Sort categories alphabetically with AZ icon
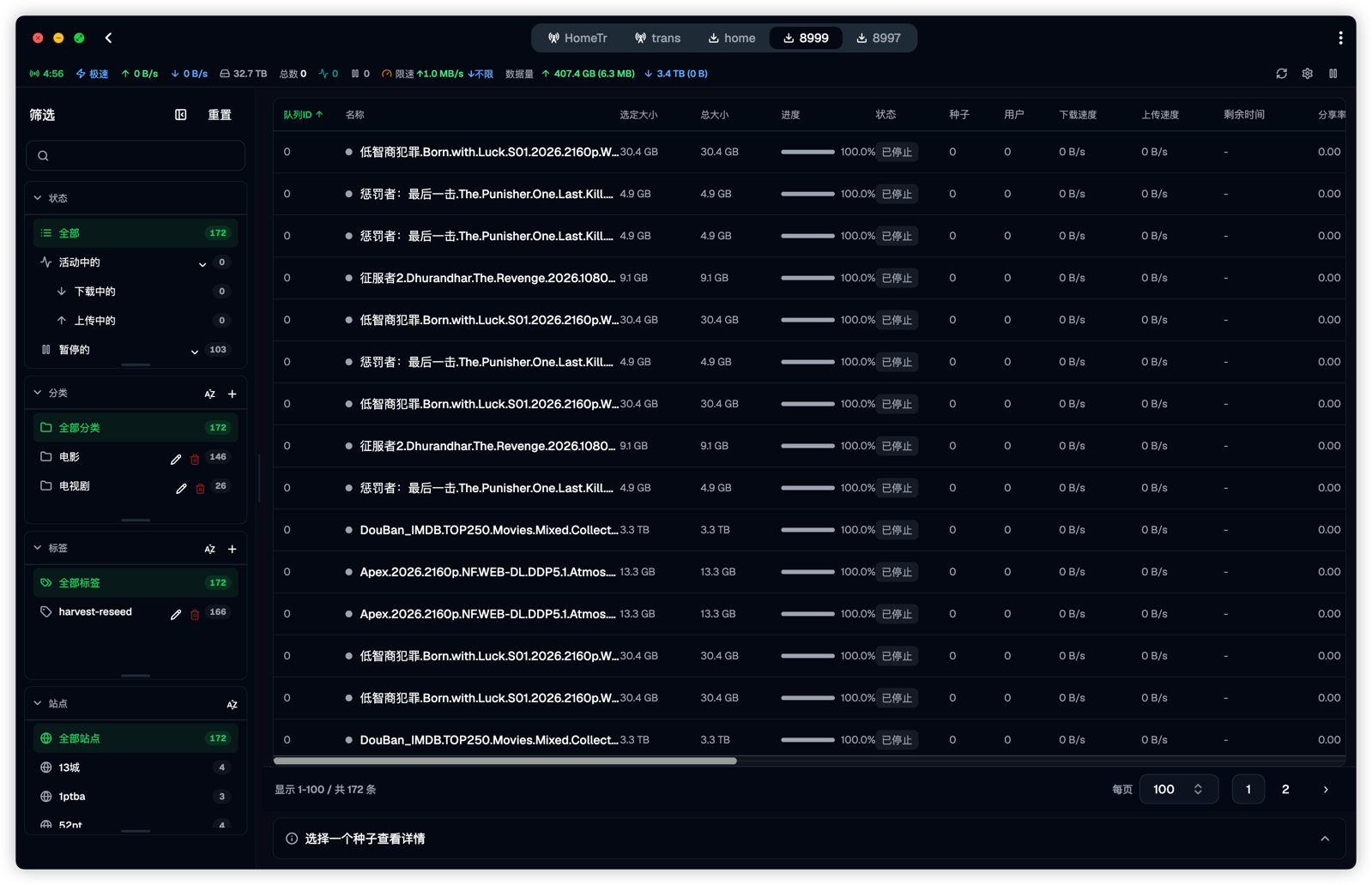 tap(209, 394)
